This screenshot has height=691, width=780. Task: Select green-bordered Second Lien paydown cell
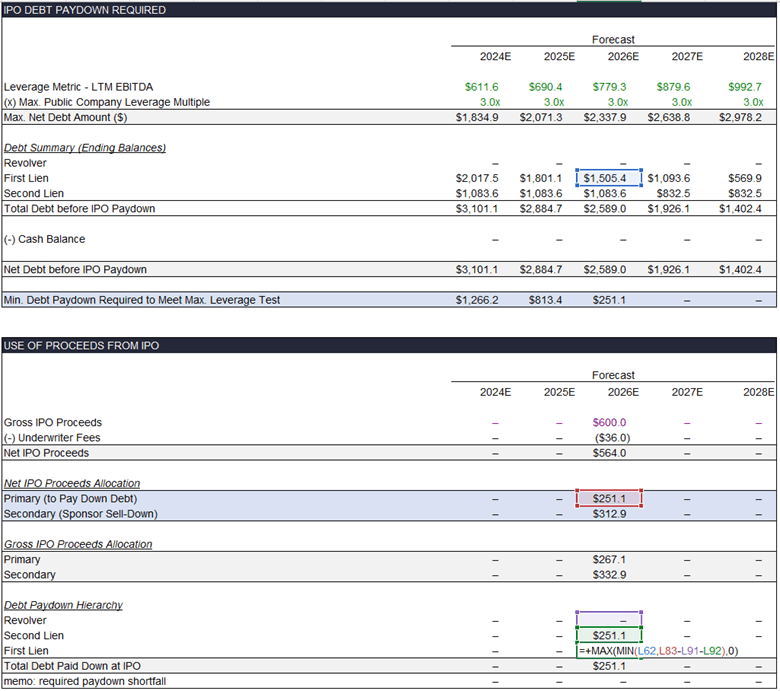coord(609,636)
